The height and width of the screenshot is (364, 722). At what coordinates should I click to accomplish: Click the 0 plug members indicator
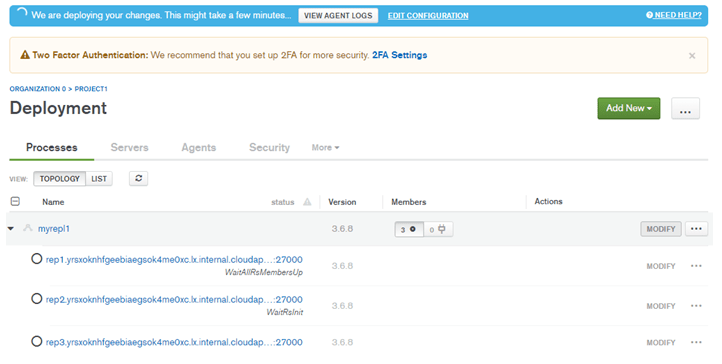click(438, 229)
